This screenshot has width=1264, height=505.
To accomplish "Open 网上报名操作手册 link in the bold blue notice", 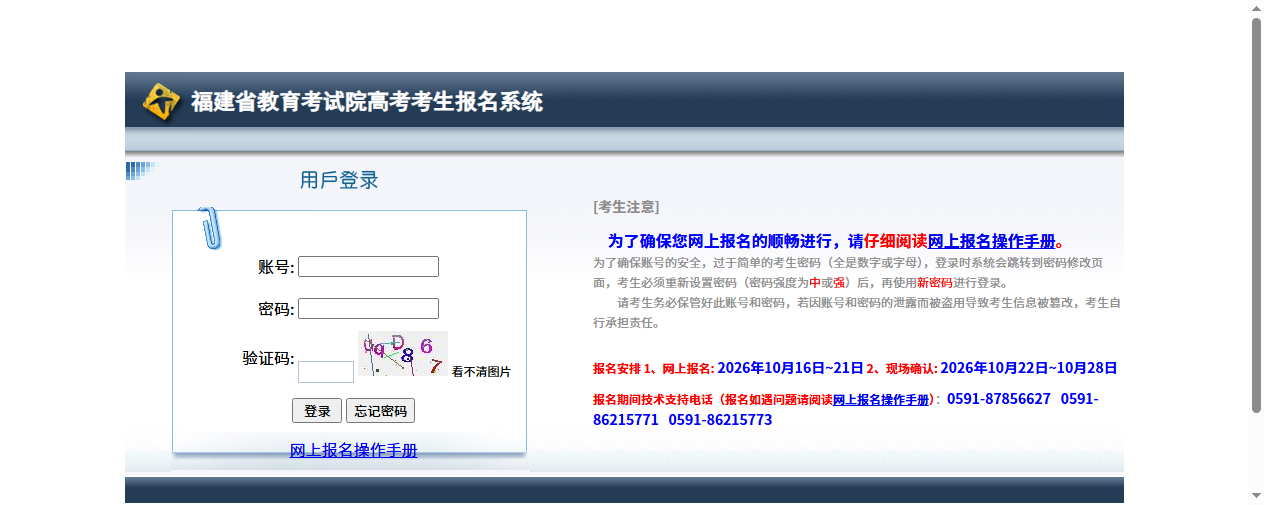I will pos(991,241).
